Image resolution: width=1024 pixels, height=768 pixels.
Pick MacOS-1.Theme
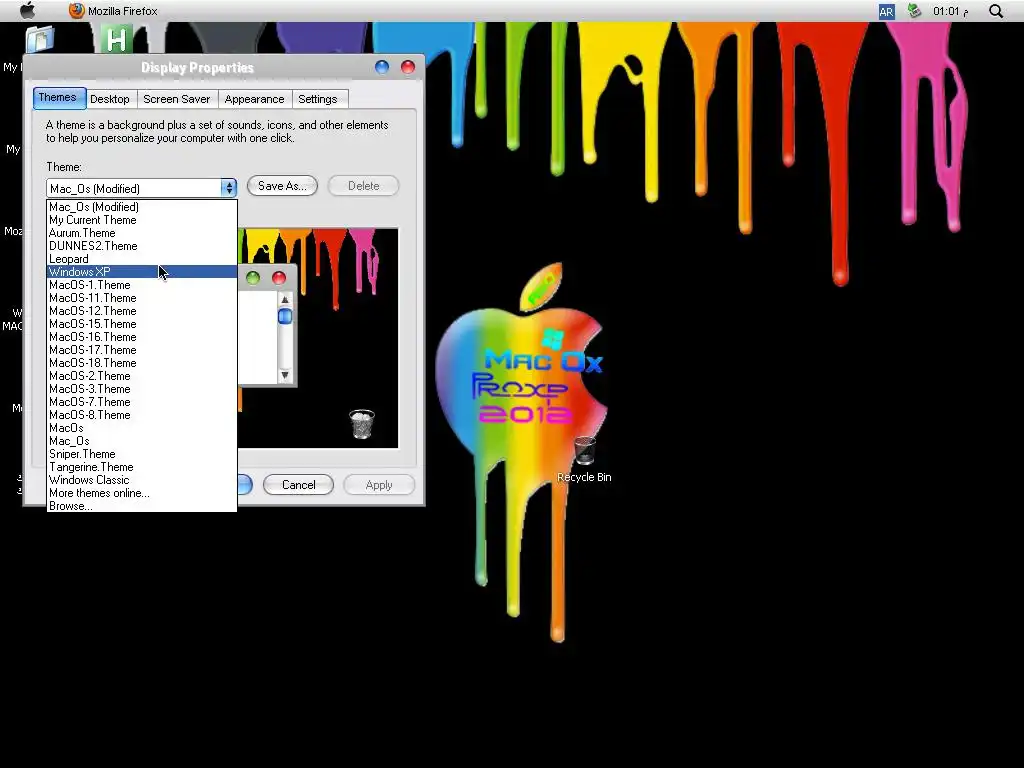(142, 285)
